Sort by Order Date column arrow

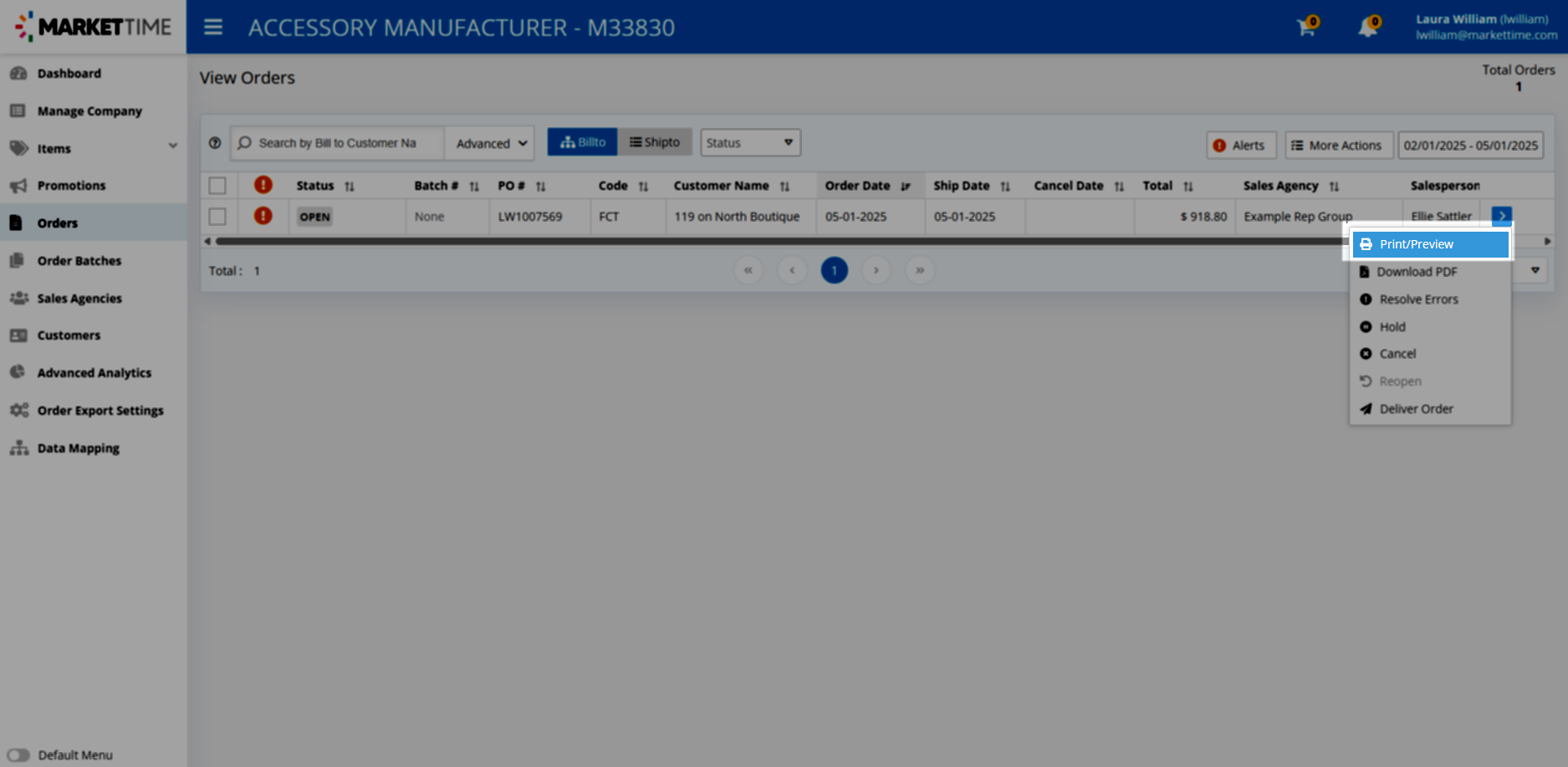[x=906, y=187]
